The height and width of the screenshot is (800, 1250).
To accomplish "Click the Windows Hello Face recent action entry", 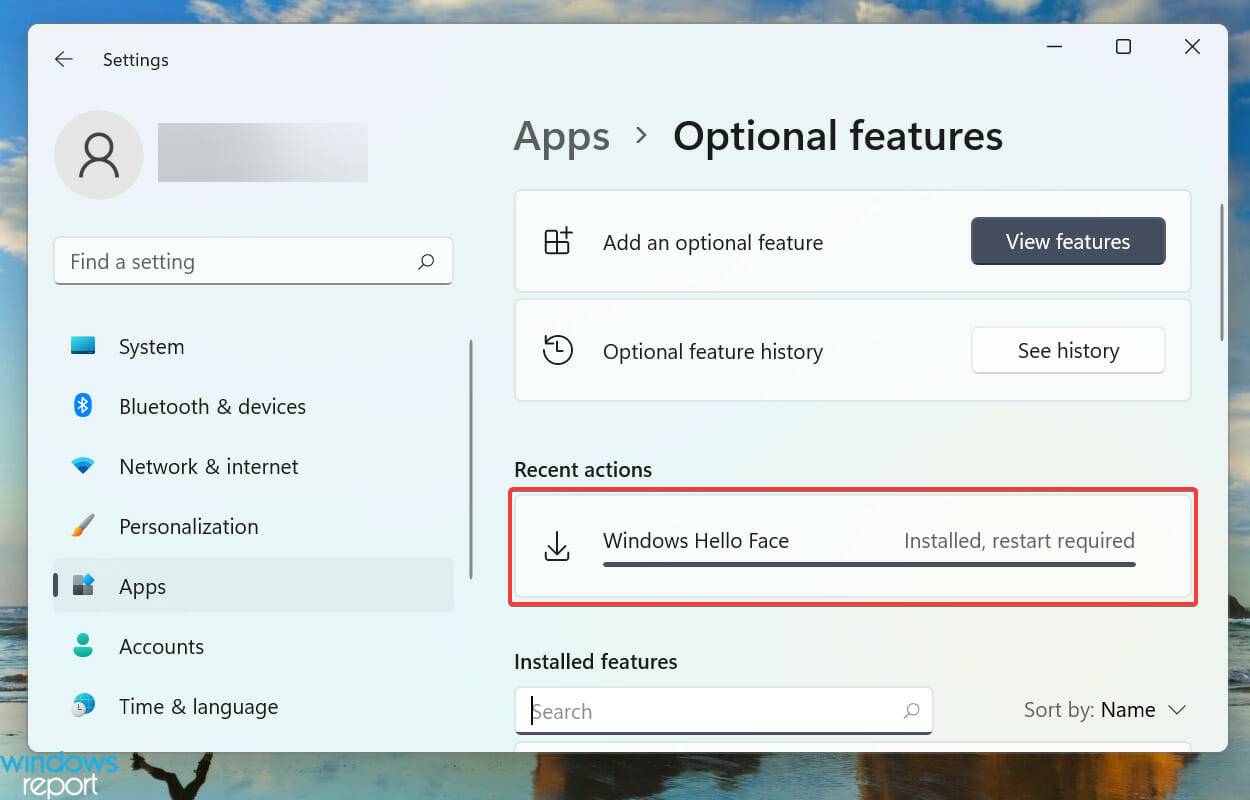I will click(x=853, y=546).
